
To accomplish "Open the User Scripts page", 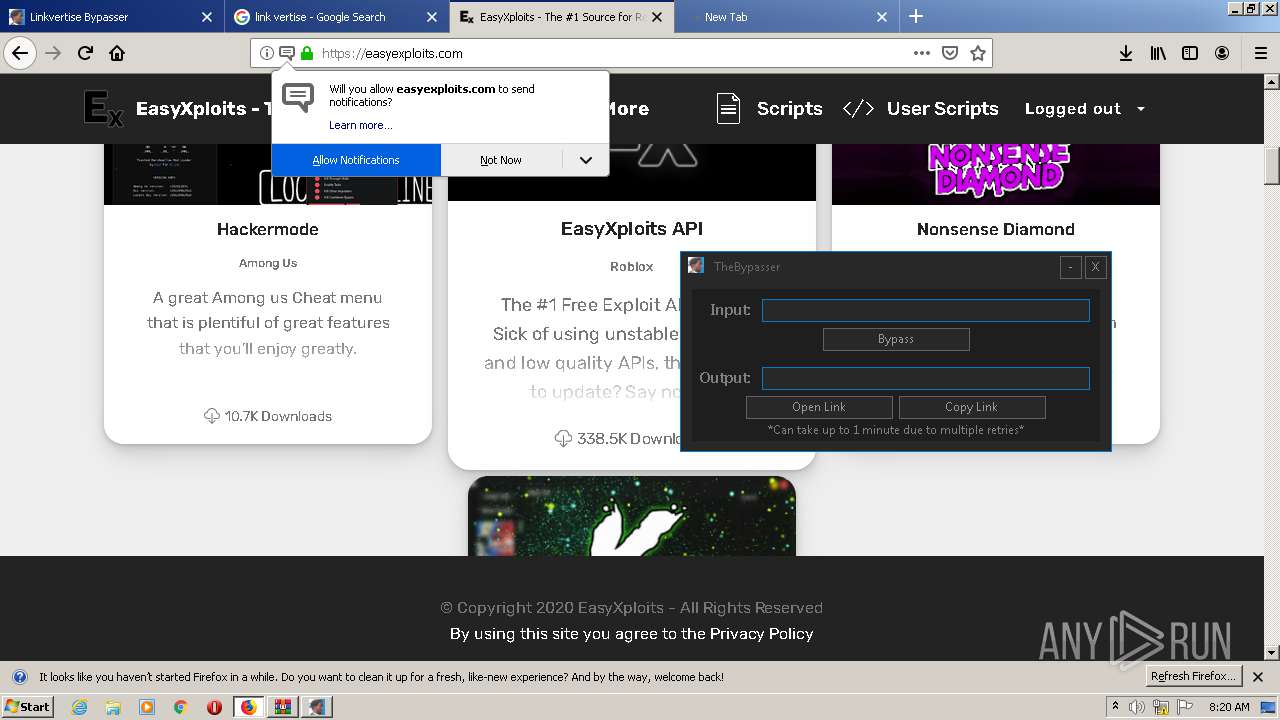I will pyautogui.click(x=943, y=108).
